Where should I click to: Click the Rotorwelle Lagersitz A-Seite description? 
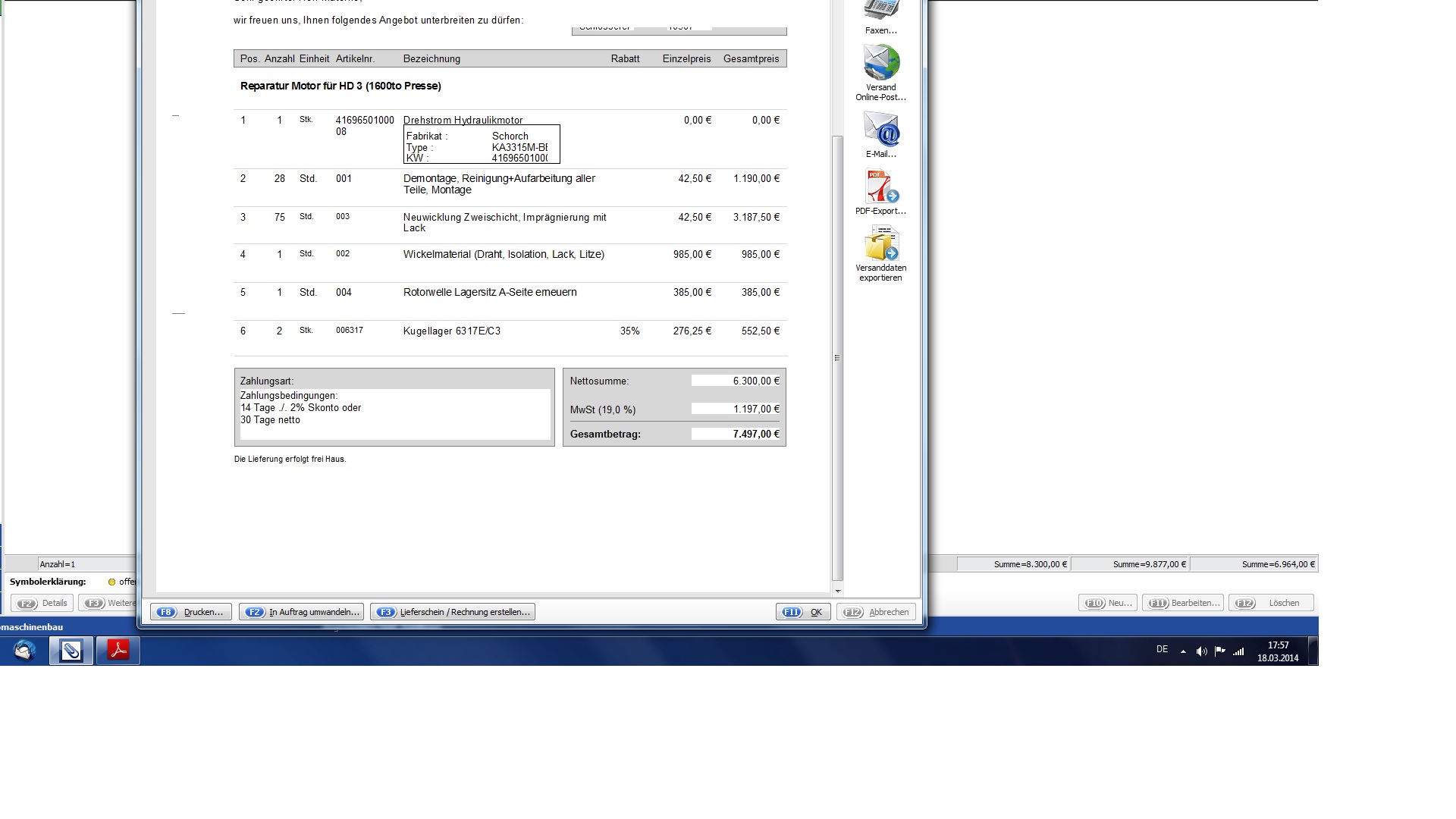click(490, 293)
